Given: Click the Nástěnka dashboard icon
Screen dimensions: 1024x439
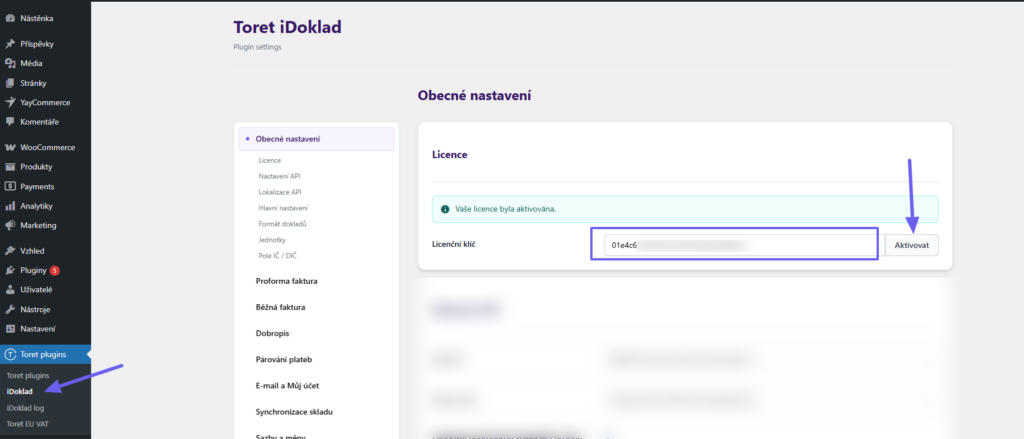Looking at the screenshot, I should [x=10, y=18].
